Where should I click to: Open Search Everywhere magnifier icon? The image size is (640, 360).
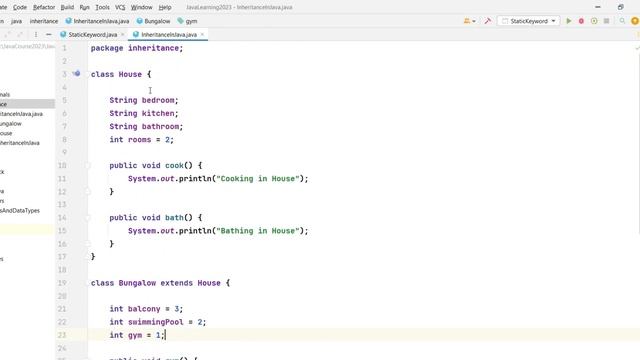coord(622,21)
